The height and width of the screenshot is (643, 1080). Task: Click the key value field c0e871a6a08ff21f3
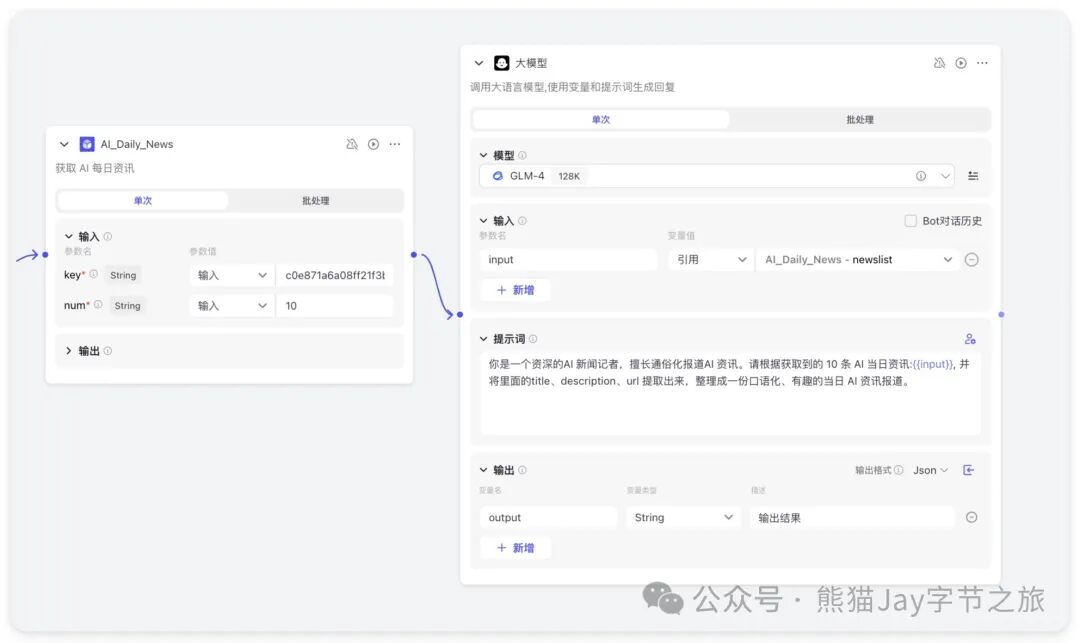point(335,275)
